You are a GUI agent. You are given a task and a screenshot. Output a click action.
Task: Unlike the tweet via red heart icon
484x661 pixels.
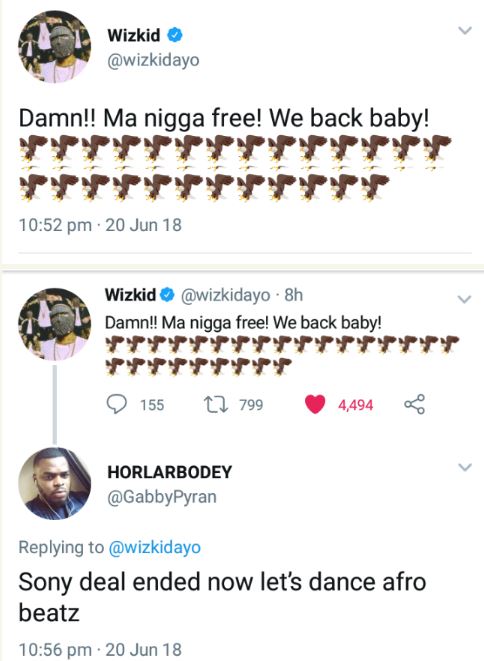click(x=315, y=404)
